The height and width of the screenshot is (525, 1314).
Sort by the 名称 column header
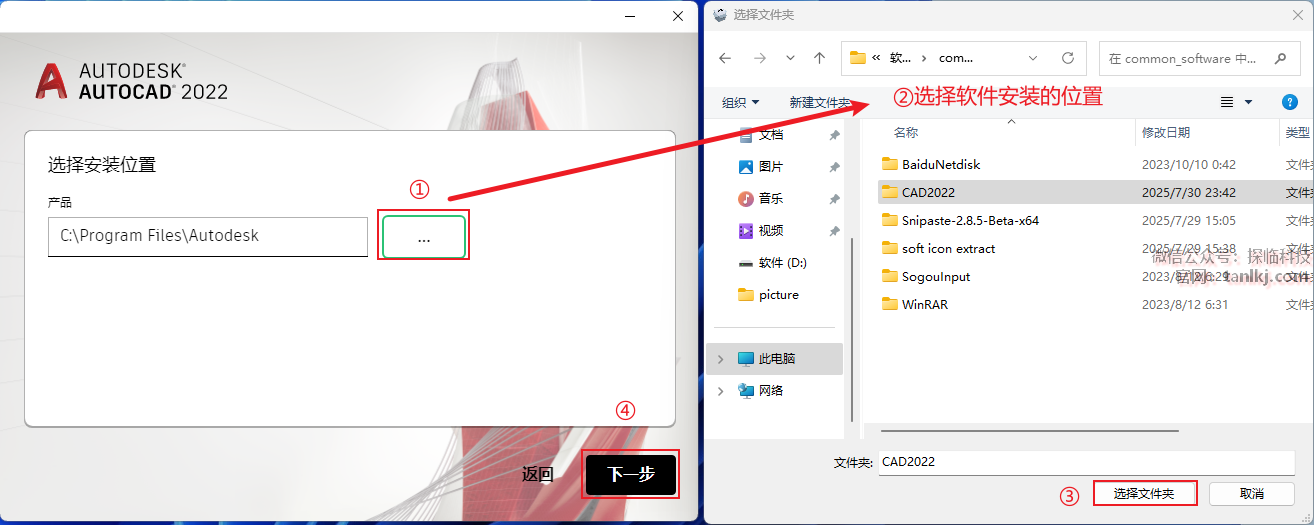click(x=906, y=132)
